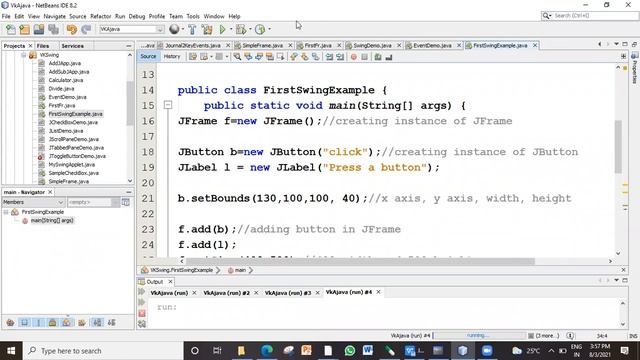Click the Debug Project toolbar icon
This screenshot has height=360, width=640.
(240, 29)
